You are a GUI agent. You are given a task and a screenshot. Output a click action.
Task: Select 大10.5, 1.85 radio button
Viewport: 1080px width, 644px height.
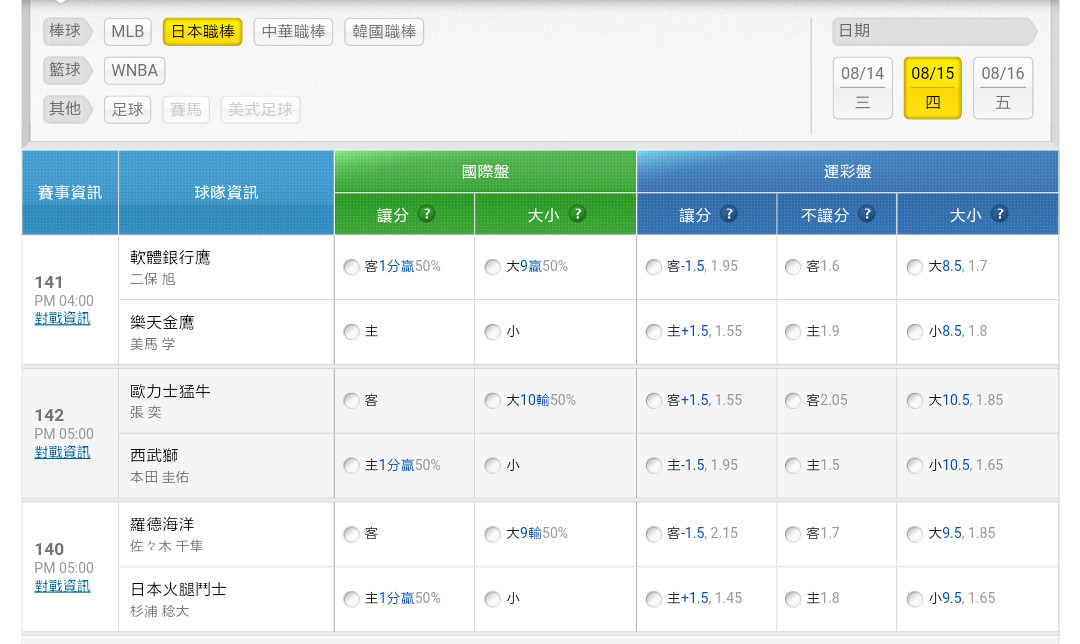(915, 401)
